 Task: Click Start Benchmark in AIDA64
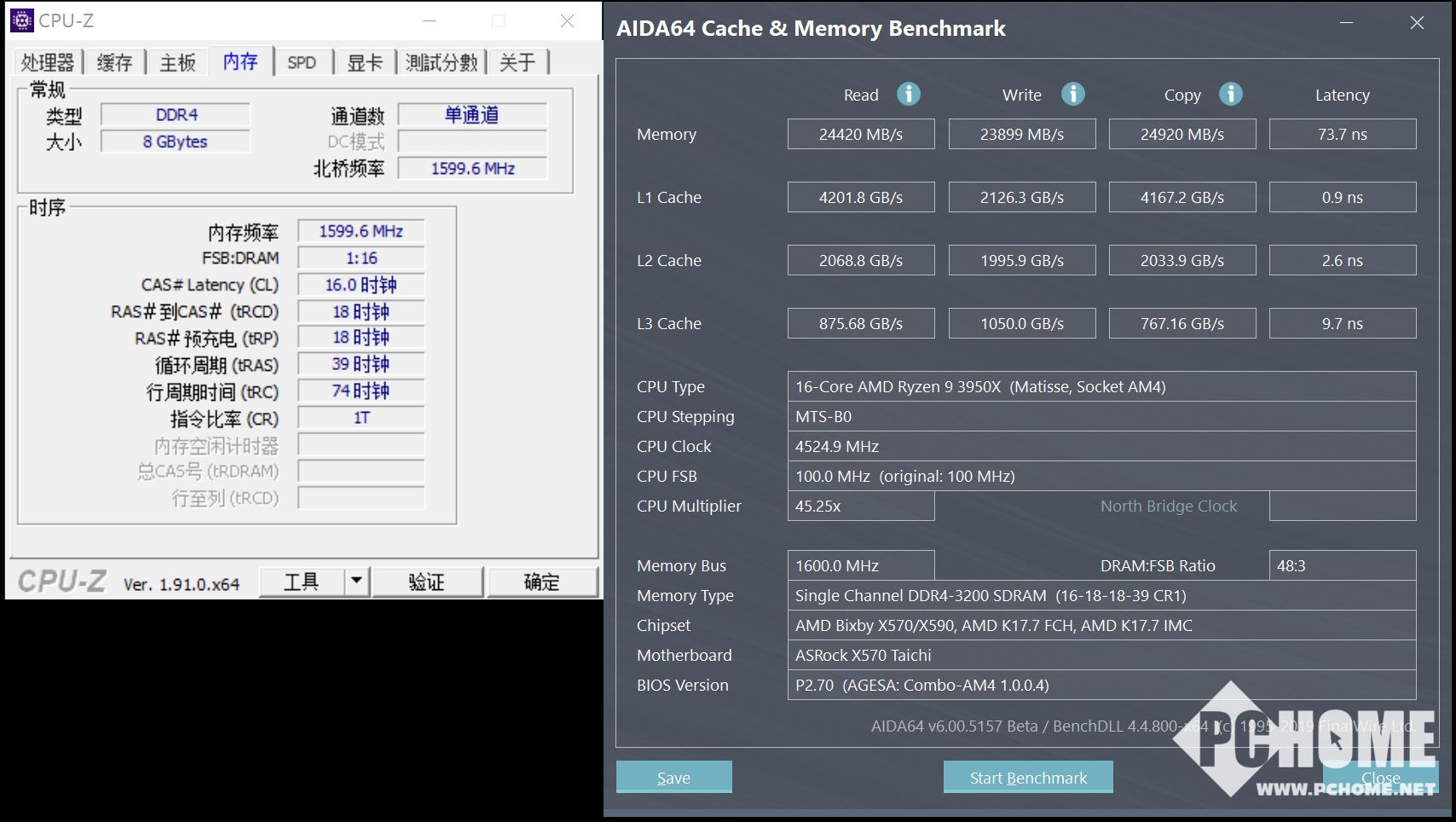[x=1028, y=777]
